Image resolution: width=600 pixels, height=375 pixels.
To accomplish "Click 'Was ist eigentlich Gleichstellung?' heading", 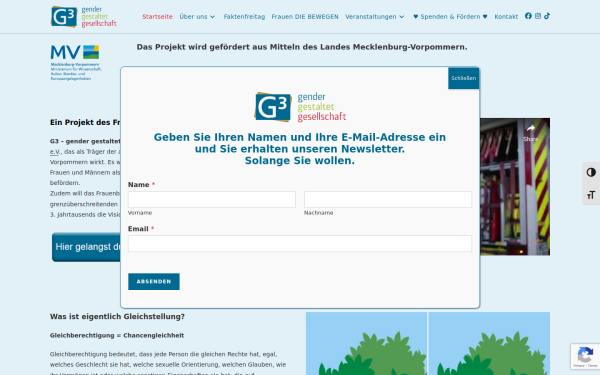I will (117, 316).
